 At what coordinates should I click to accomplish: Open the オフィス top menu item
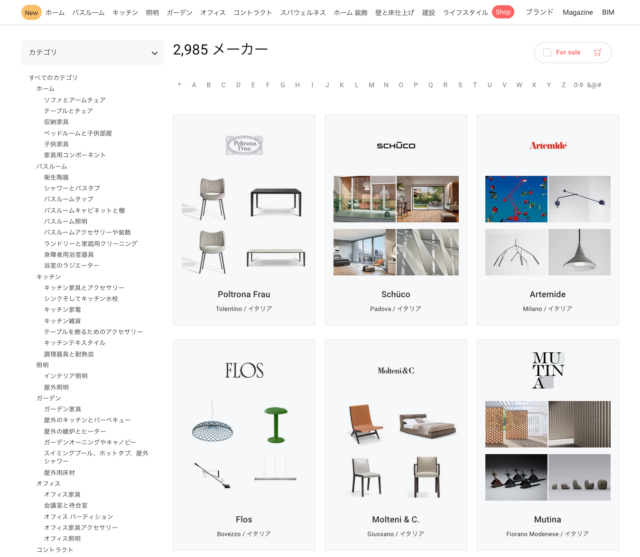213,13
